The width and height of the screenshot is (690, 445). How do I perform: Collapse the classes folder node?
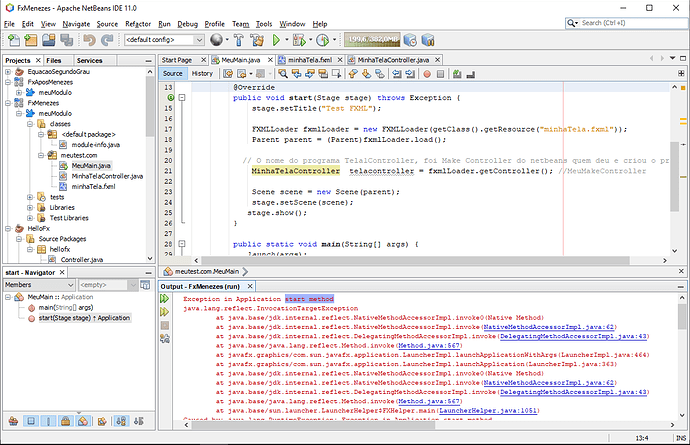30,124
